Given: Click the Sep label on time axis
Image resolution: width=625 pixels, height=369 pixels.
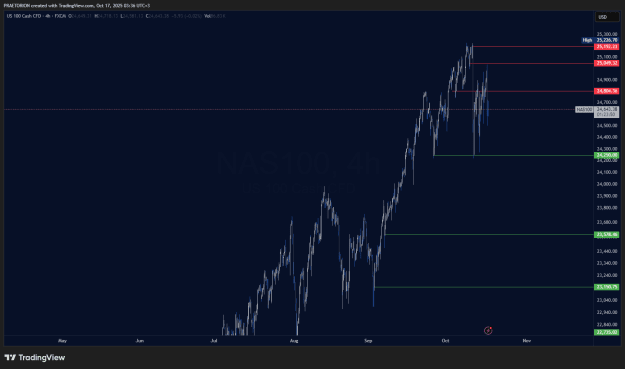Looking at the screenshot, I should pos(368,341).
